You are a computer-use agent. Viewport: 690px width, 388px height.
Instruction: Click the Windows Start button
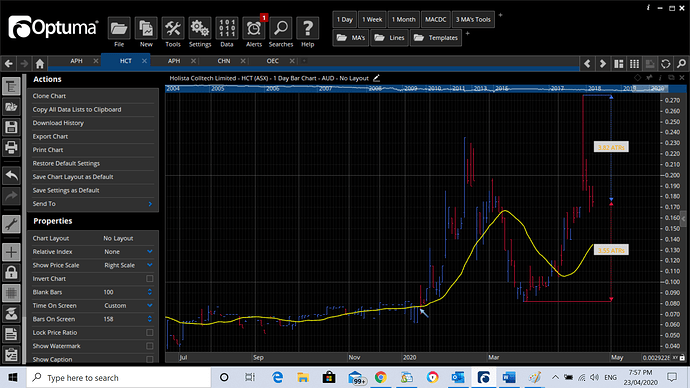13,377
